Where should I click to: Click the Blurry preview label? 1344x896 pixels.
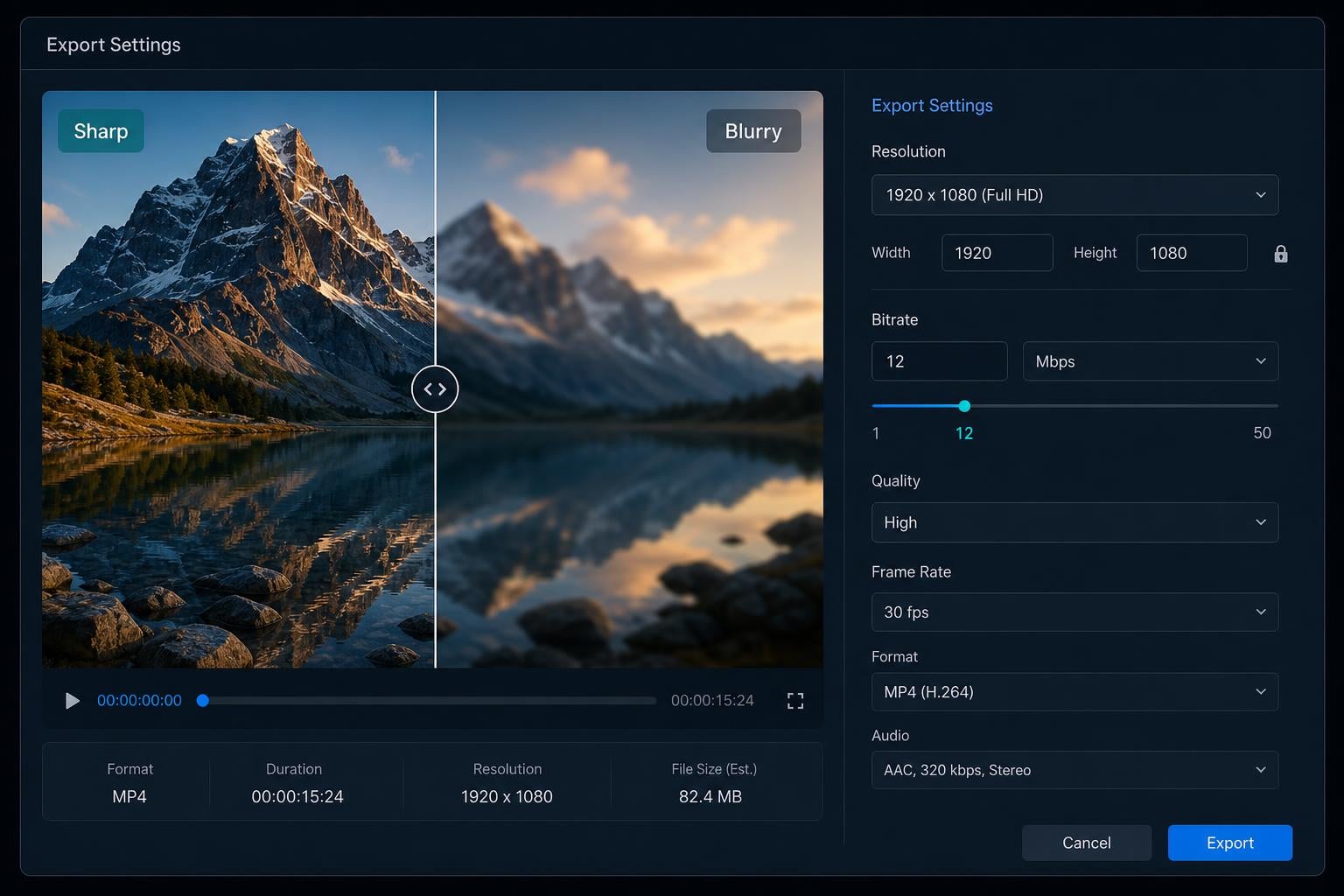tap(753, 131)
